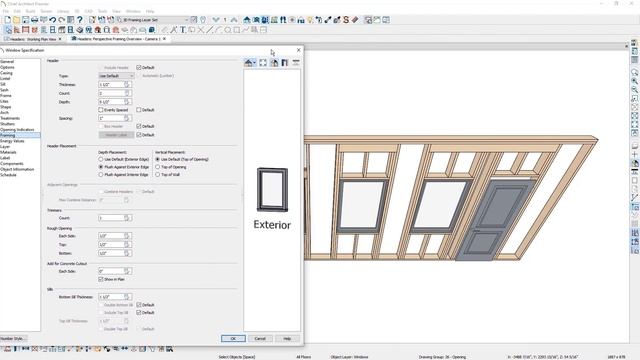640x360 pixels.
Task: Click the Help question mark icon
Action: coord(80,20)
